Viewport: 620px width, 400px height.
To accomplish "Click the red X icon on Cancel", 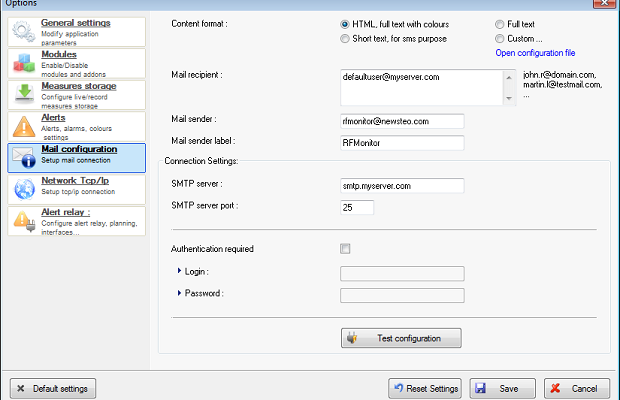I will [555, 388].
